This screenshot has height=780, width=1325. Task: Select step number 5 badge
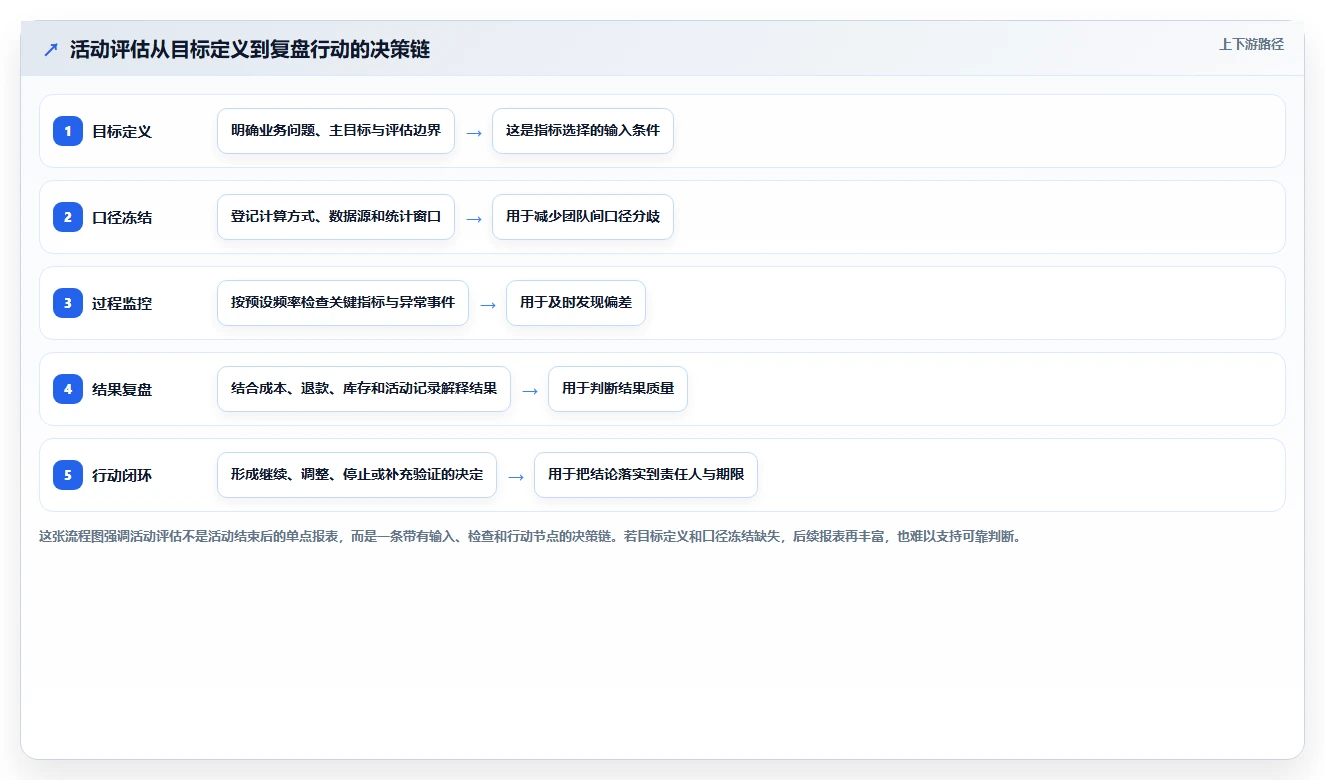tap(68, 475)
